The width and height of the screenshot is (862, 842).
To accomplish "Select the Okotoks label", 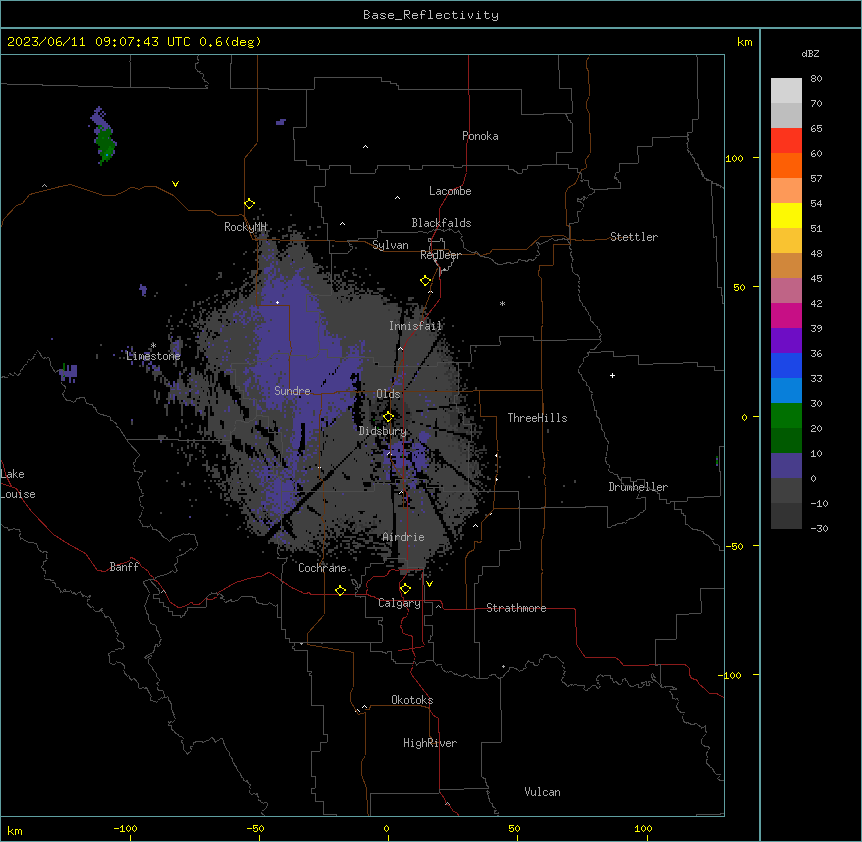I will pos(412,700).
